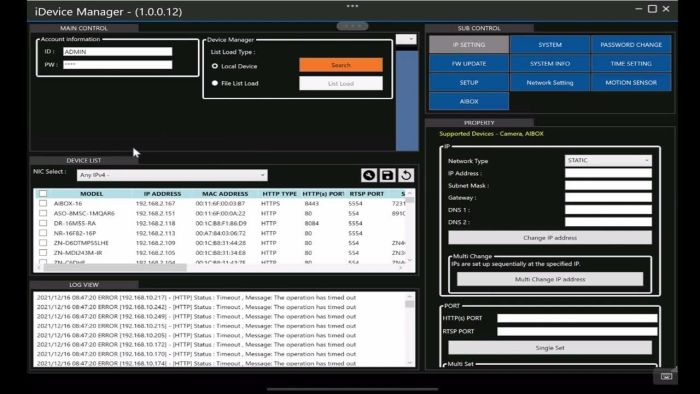Open the NIC Select dropdown
The height and width of the screenshot is (394, 700).
172,175
